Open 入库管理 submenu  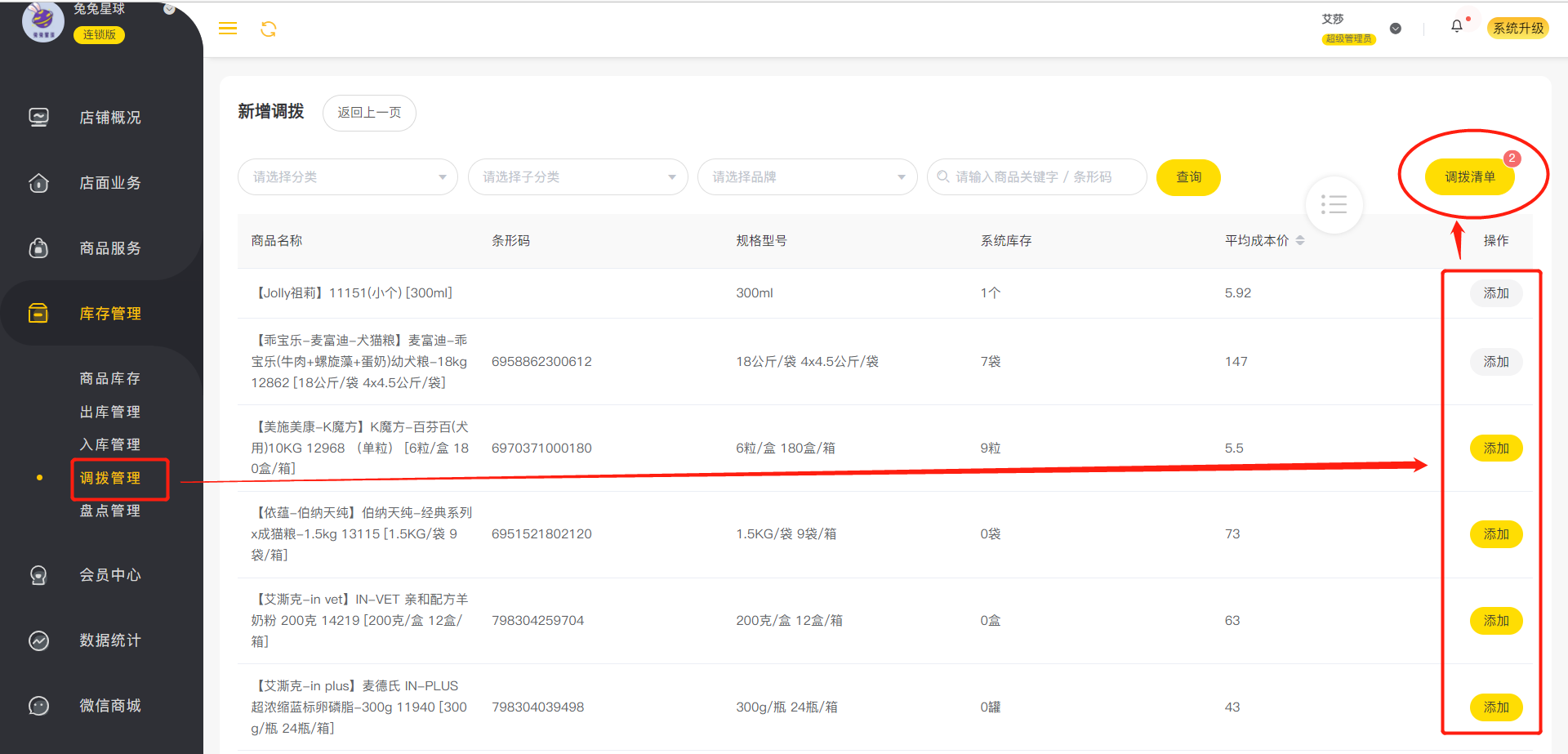click(x=110, y=444)
